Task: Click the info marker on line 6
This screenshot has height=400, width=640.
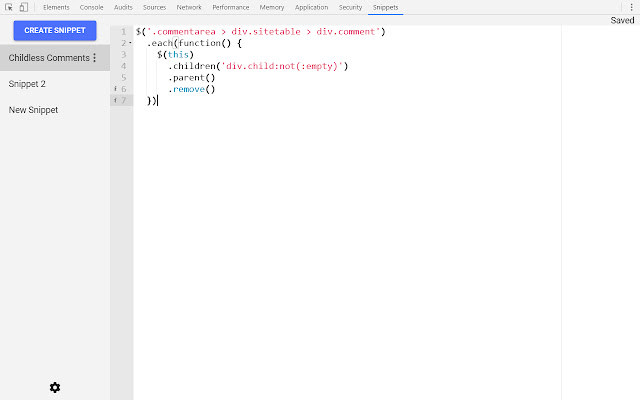Action: pos(116,89)
